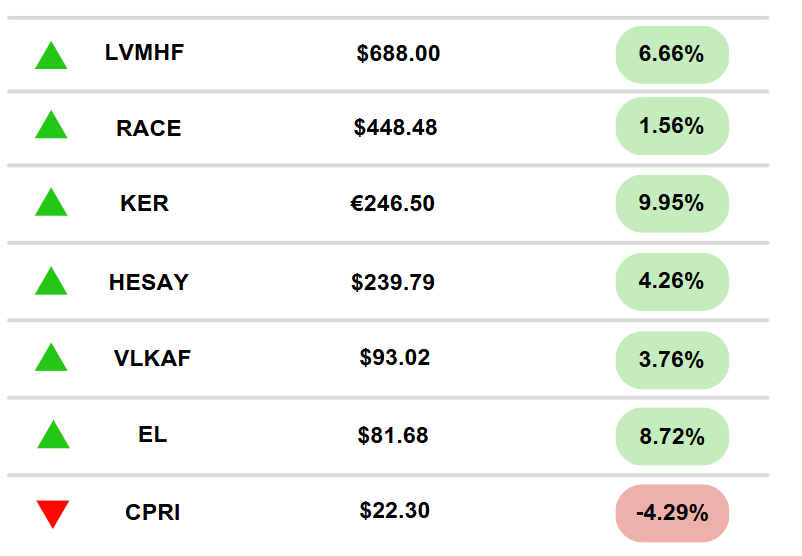The height and width of the screenshot is (556, 802).
Task: Select the $688.00 price value
Action: [x=398, y=53]
